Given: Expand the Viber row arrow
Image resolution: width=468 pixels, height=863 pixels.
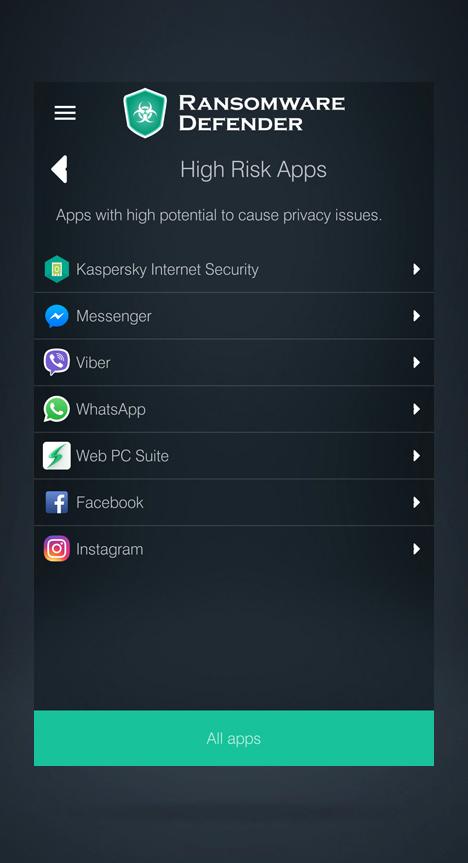Looking at the screenshot, I should click(x=417, y=362).
